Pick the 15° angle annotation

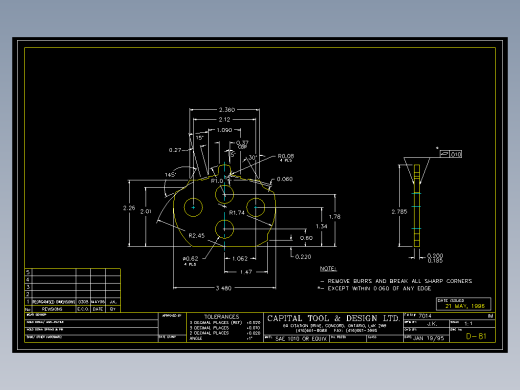point(199,138)
